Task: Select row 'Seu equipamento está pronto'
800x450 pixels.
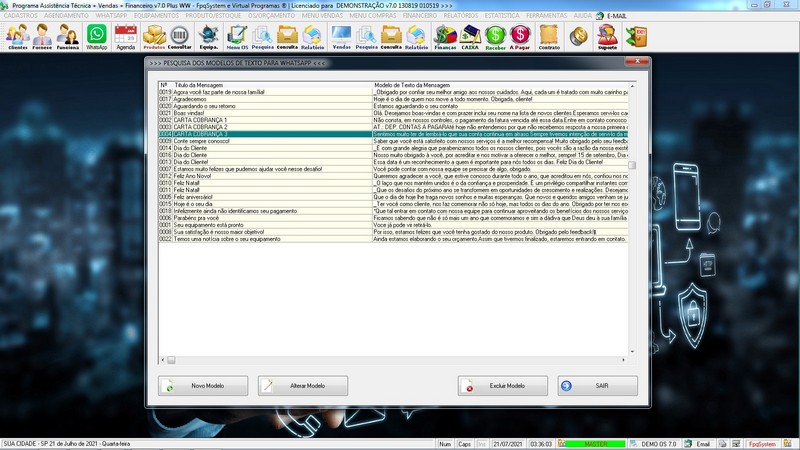Action: (393, 225)
